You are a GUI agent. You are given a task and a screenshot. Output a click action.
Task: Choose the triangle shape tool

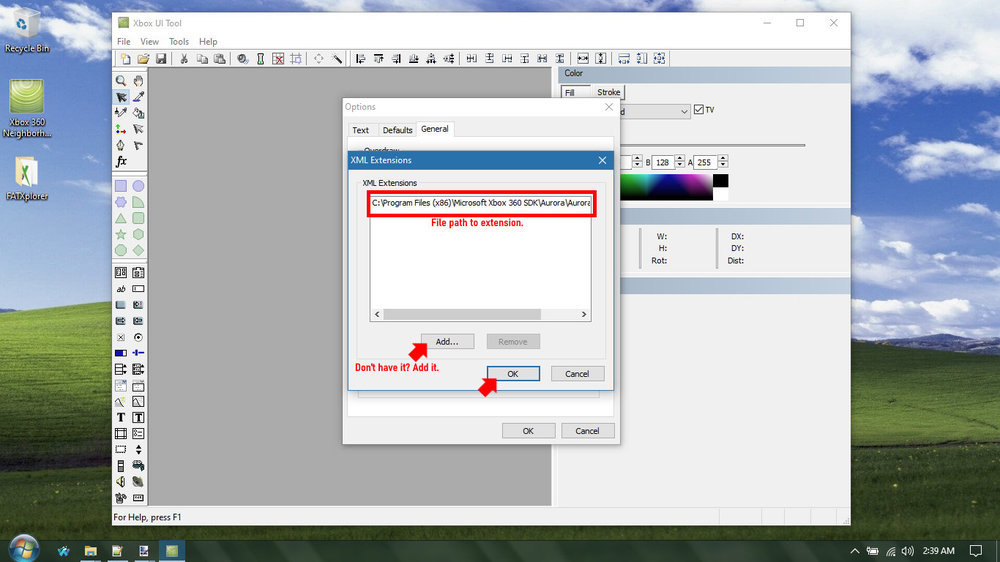coord(121,218)
